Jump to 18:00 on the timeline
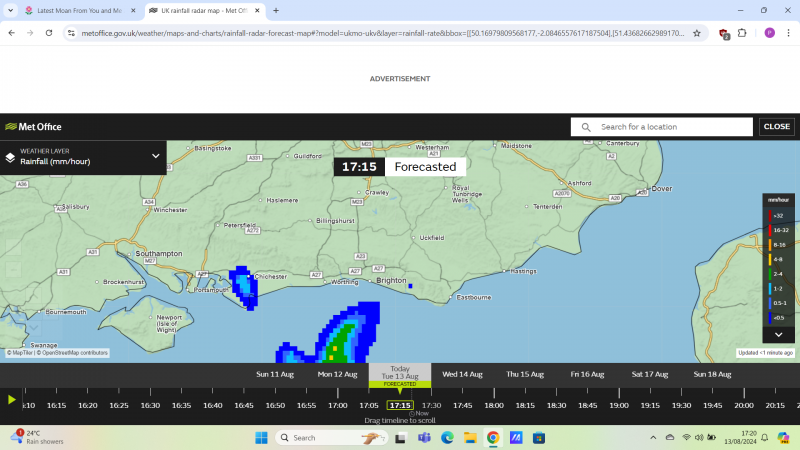800x450 pixels. pyautogui.click(x=494, y=406)
